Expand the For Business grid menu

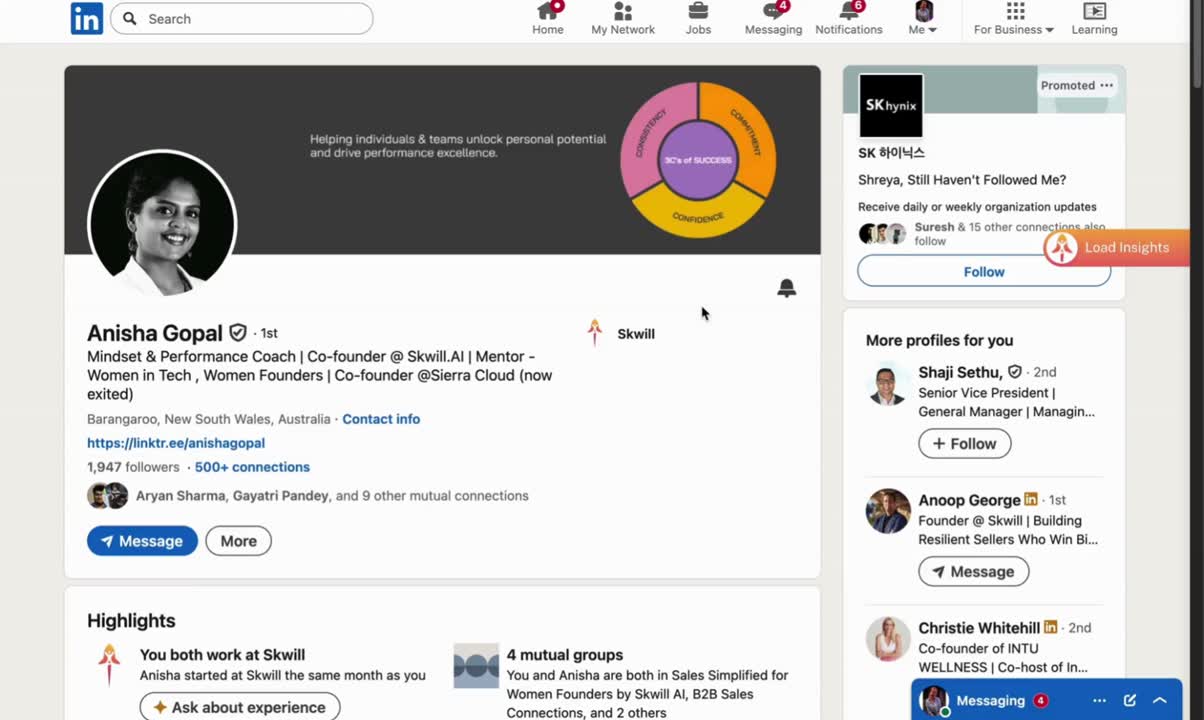pos(1014,19)
